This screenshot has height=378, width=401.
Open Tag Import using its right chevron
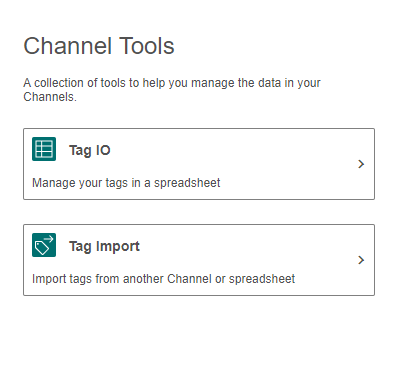(x=361, y=260)
